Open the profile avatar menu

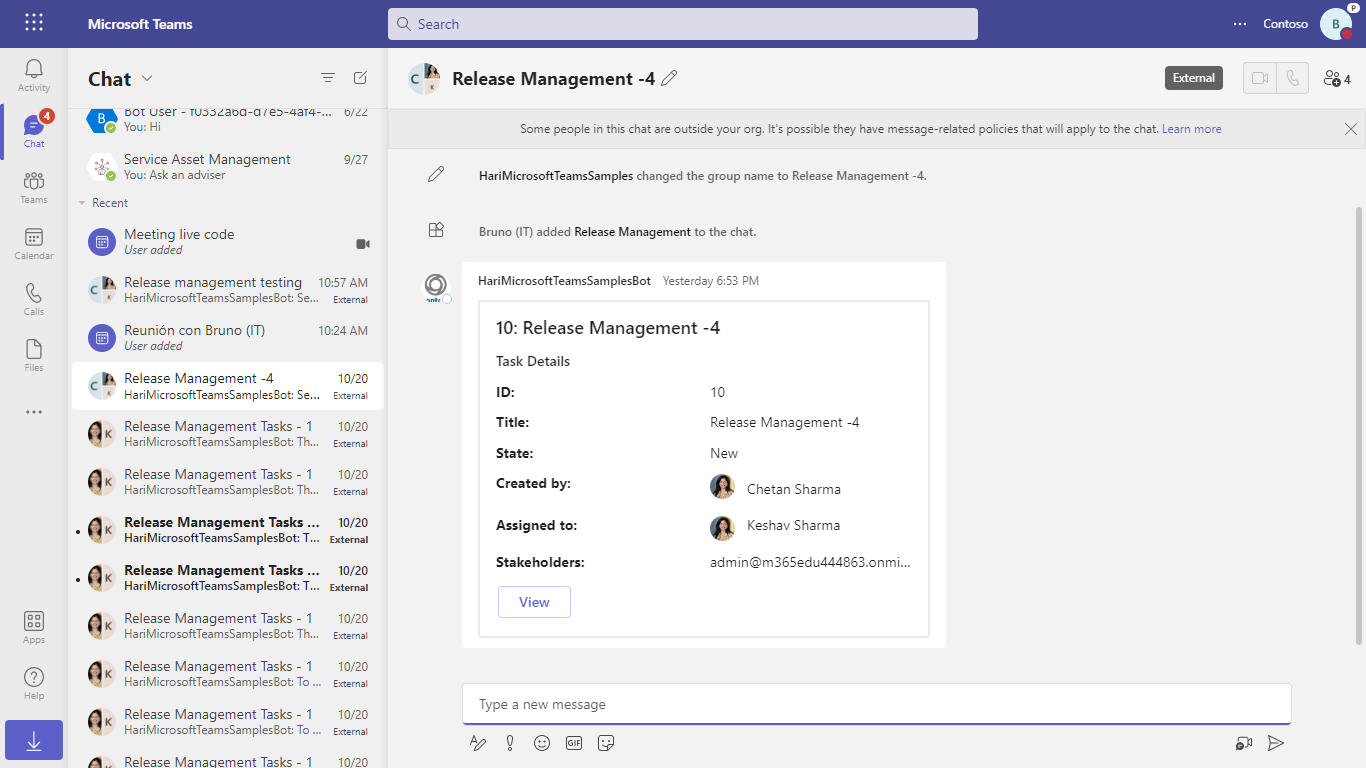click(1336, 24)
